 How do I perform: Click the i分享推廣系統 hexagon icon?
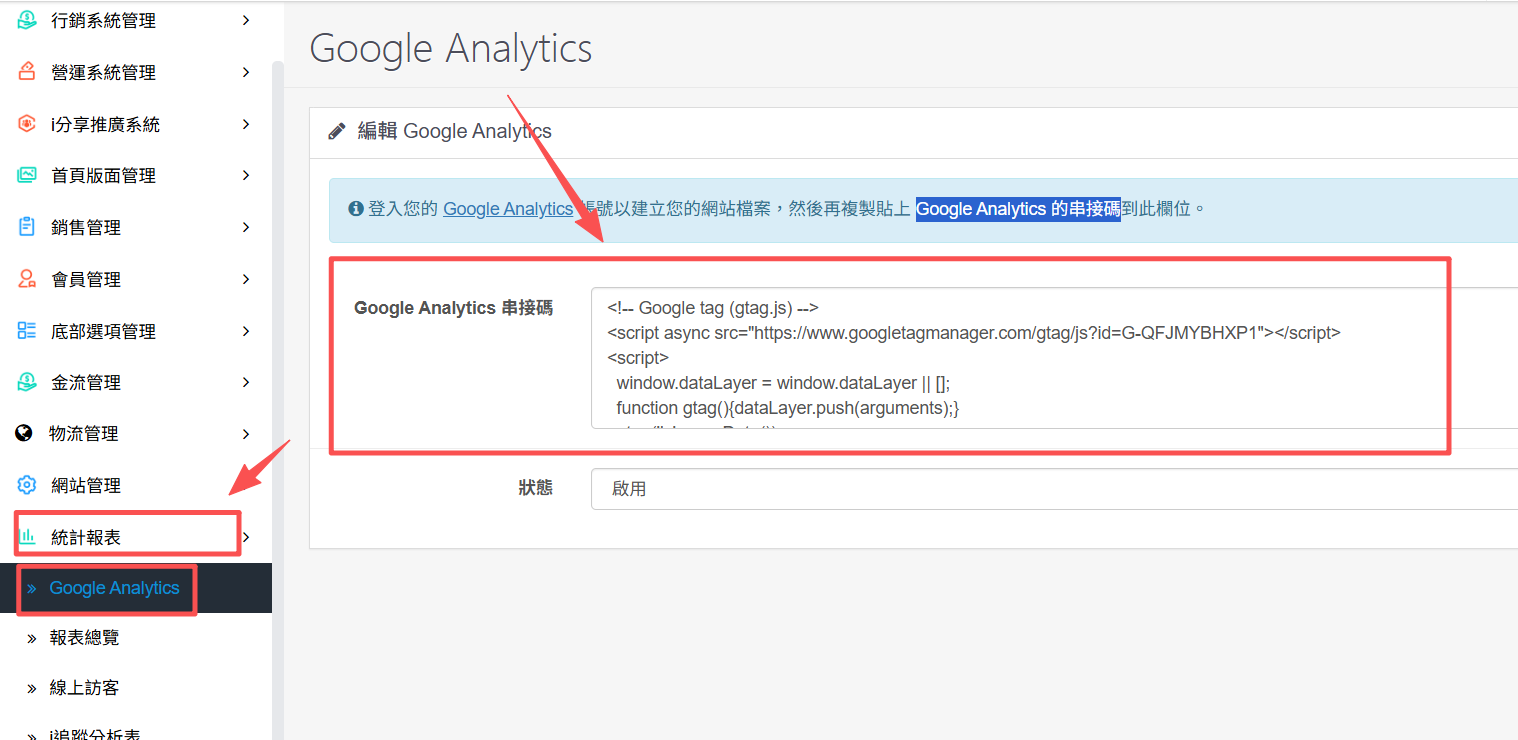(27, 124)
